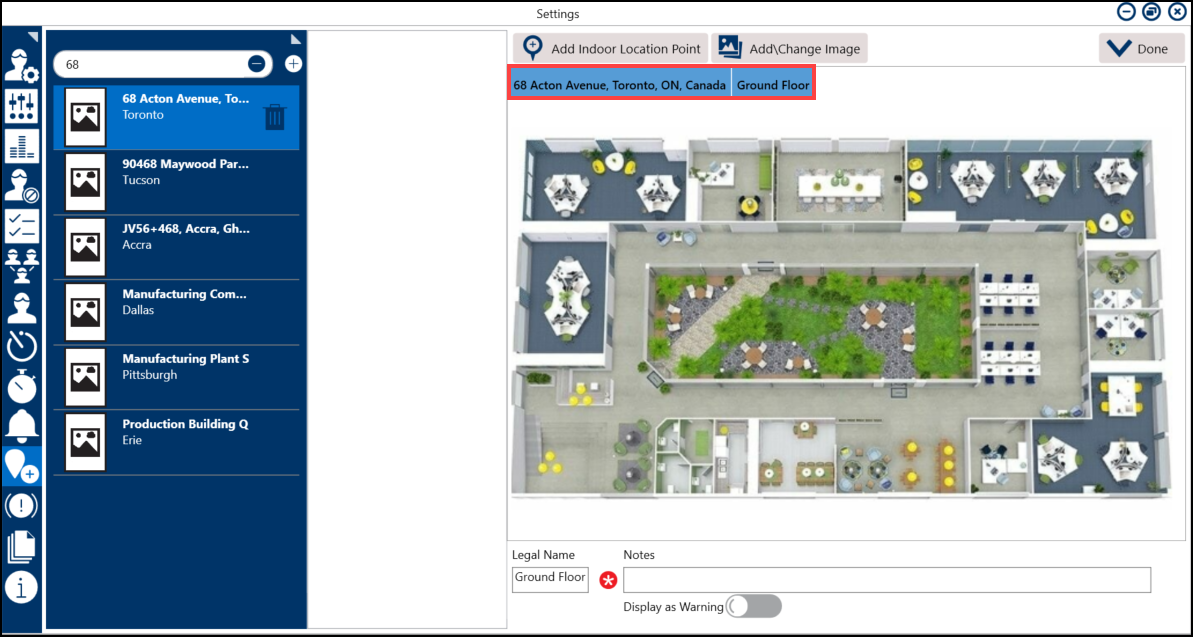Click the Notes input field

[886, 580]
